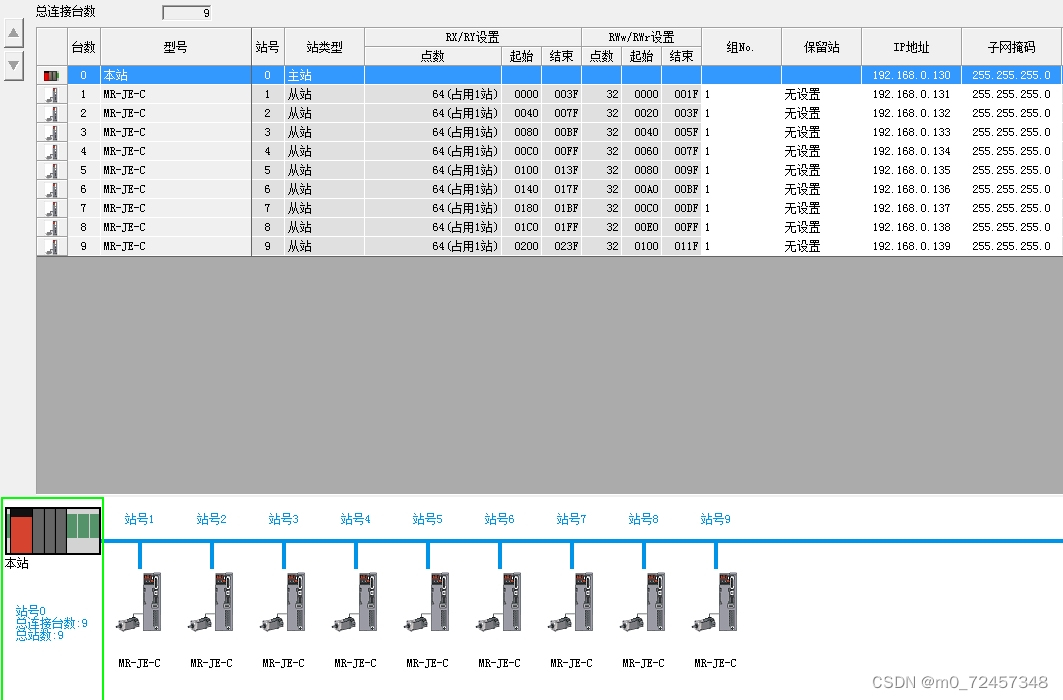Image resolution: width=1063 pixels, height=700 pixels.
Task: Select the servo amplifier under 站号4
Action: (x=355, y=602)
